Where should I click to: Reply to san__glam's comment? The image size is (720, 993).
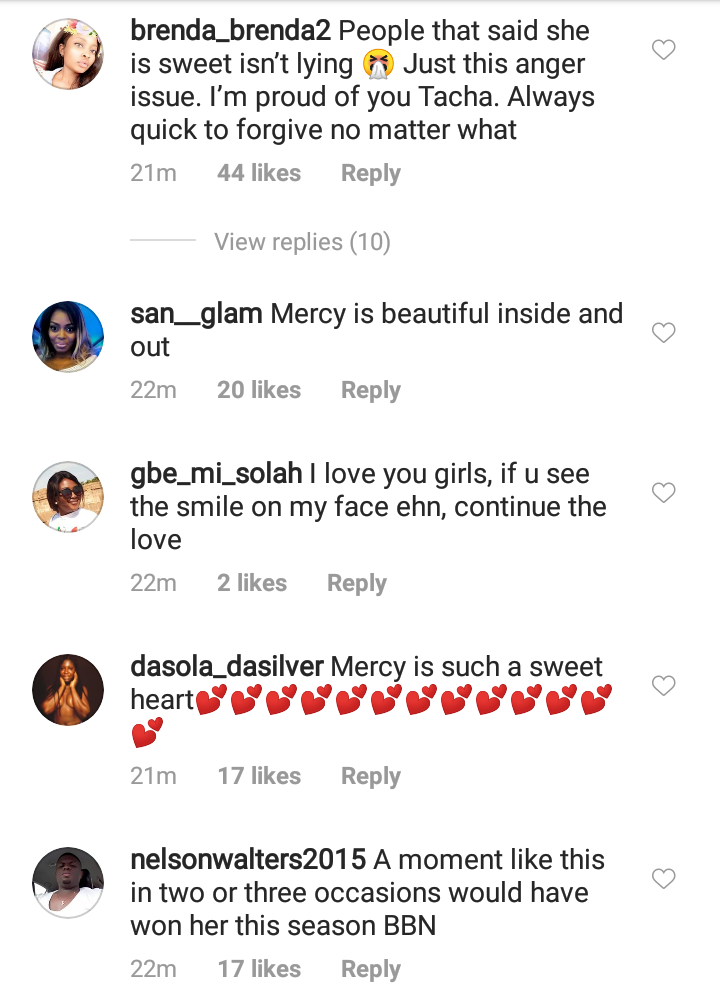(370, 390)
